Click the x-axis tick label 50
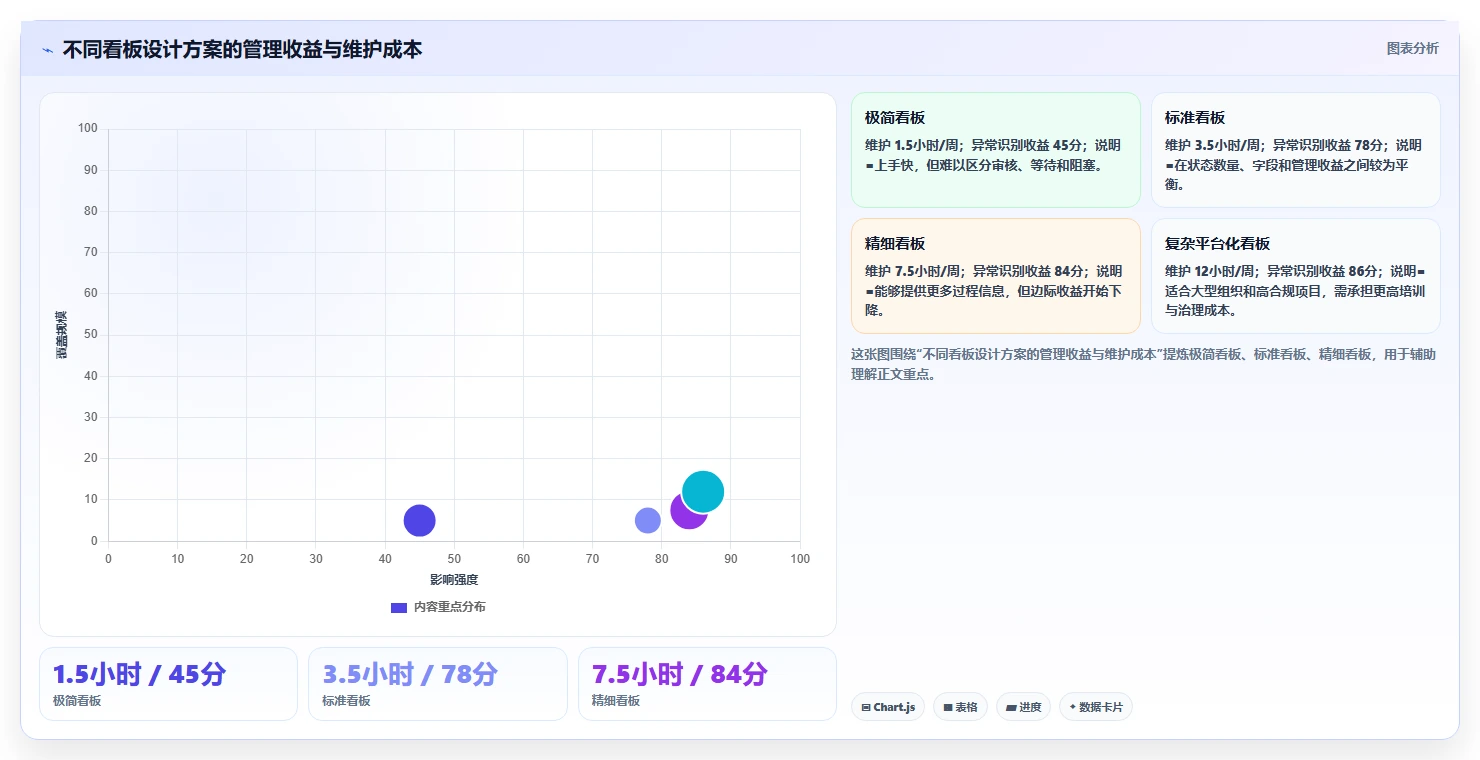 tap(454, 559)
